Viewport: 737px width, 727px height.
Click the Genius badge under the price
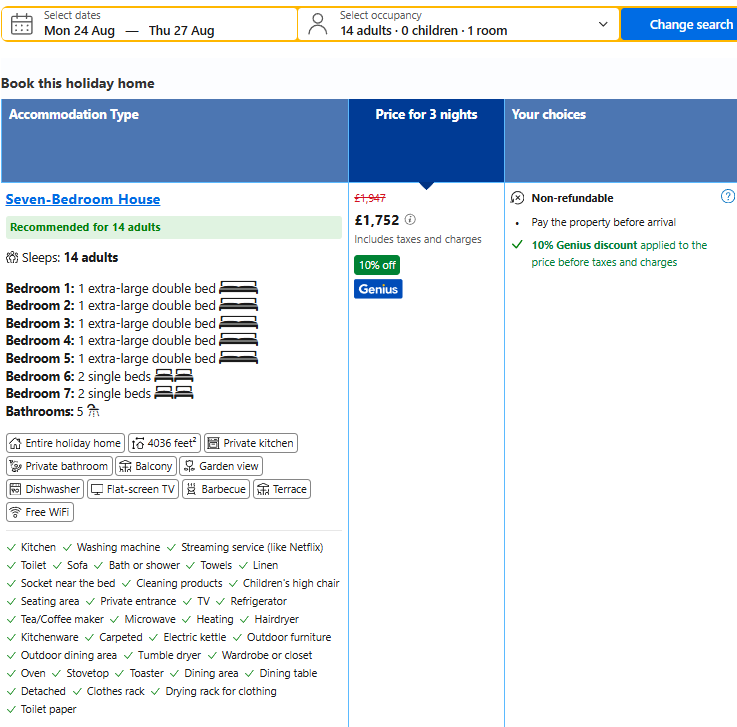(378, 289)
